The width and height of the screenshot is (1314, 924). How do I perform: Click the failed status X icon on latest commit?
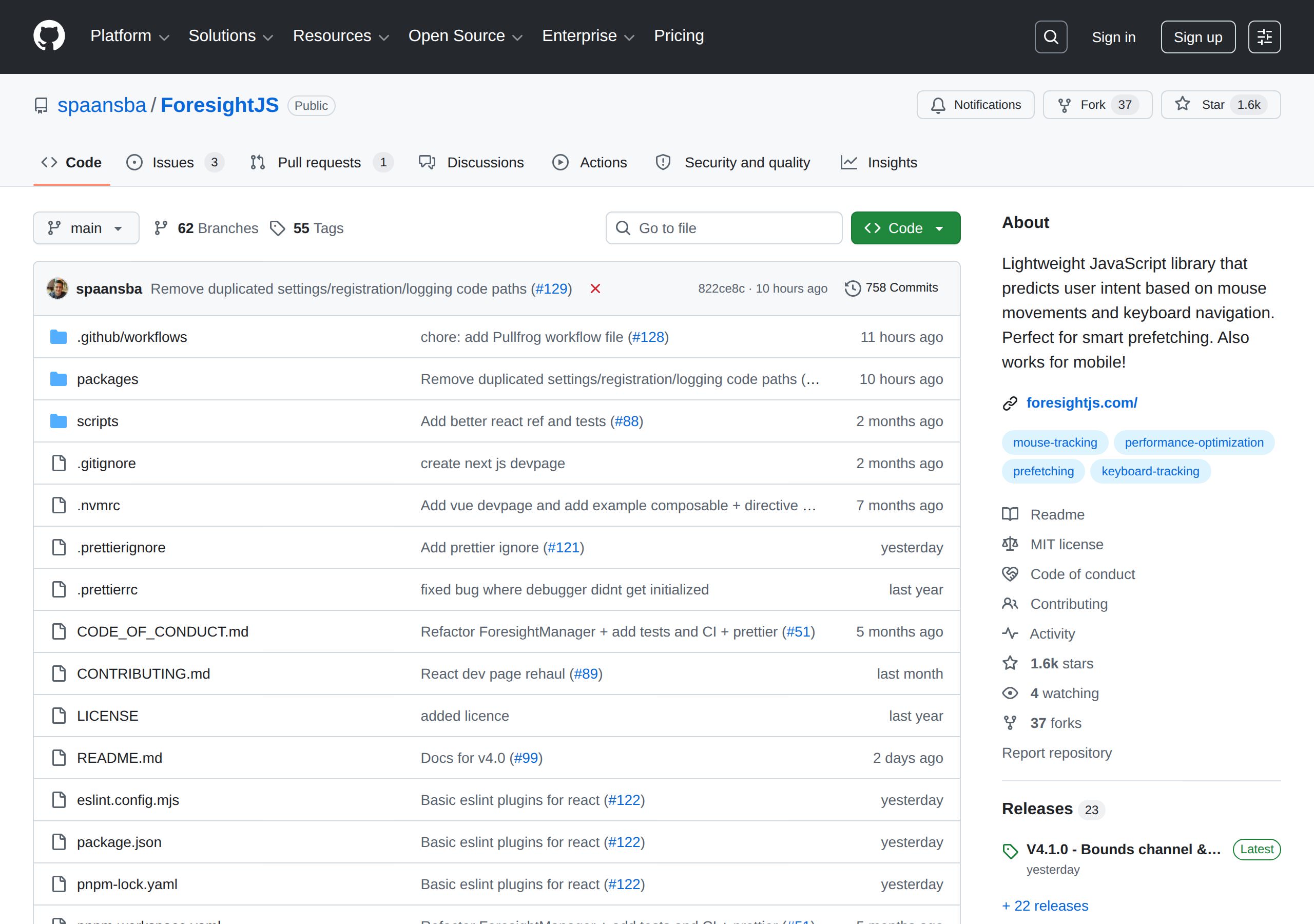(x=595, y=288)
